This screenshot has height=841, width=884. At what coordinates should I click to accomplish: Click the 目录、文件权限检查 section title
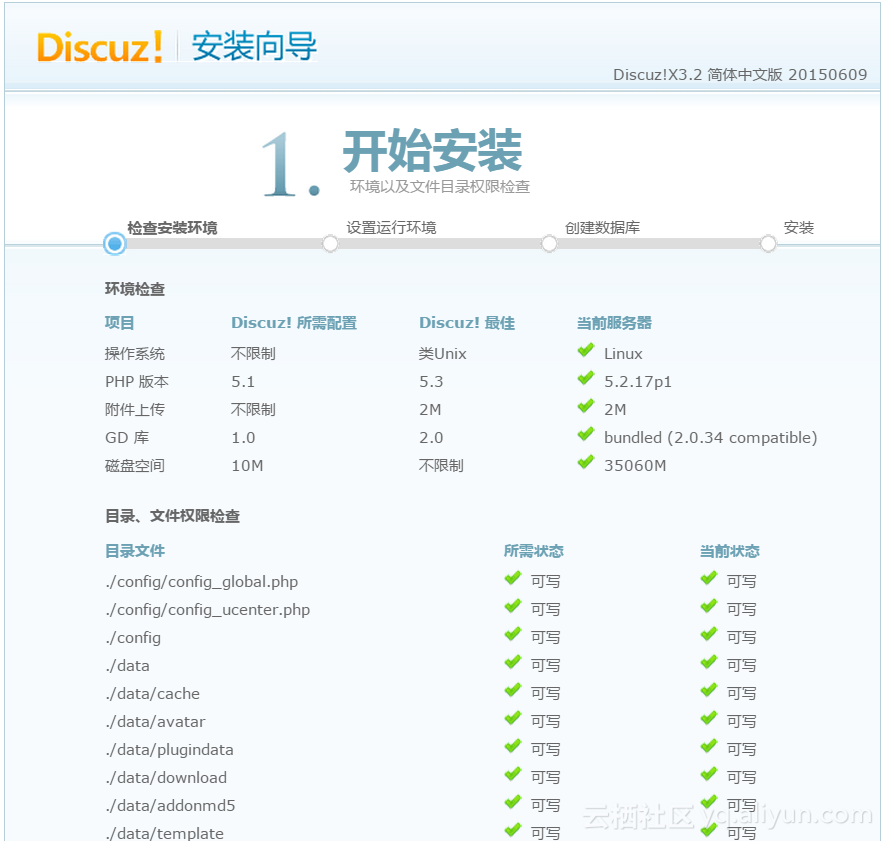pos(173,516)
